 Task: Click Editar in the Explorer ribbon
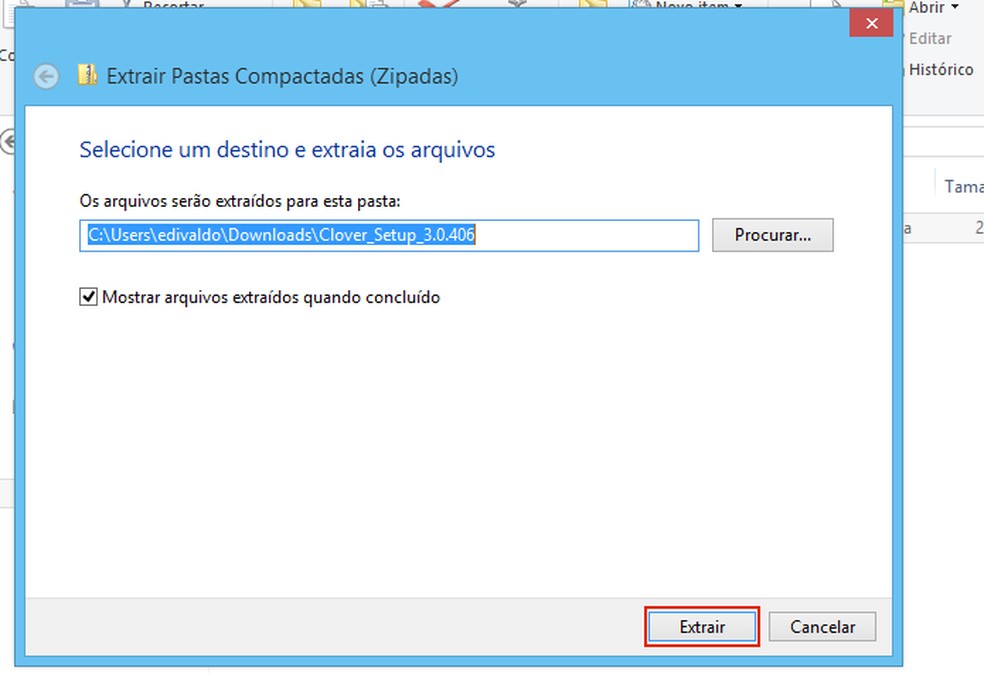(930, 38)
